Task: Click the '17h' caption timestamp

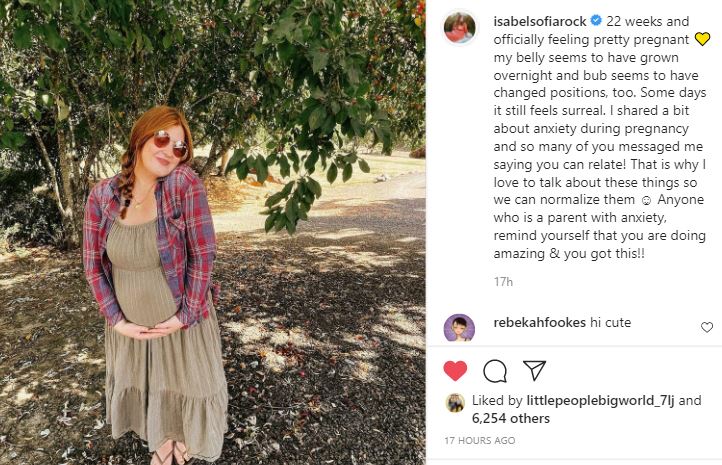Action: [x=503, y=282]
